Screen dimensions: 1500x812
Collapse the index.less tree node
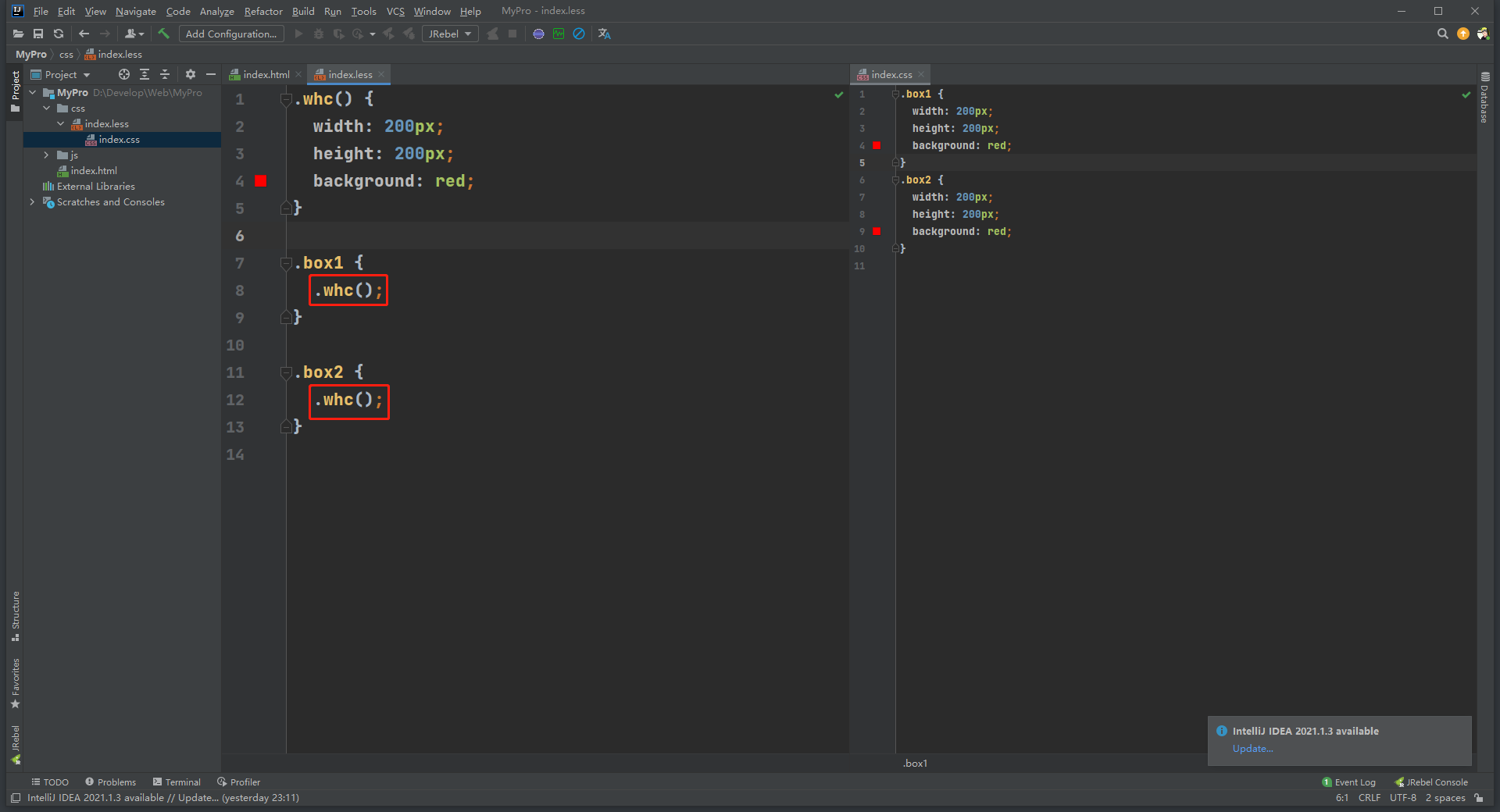click(61, 124)
